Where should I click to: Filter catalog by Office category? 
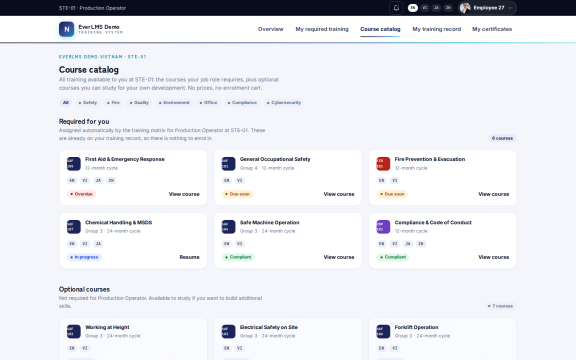tap(208, 102)
